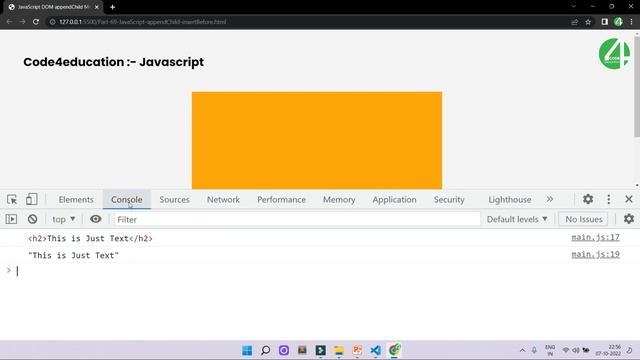640x360 pixels.
Task: Show hidden system tray icons
Action: (x=522, y=350)
